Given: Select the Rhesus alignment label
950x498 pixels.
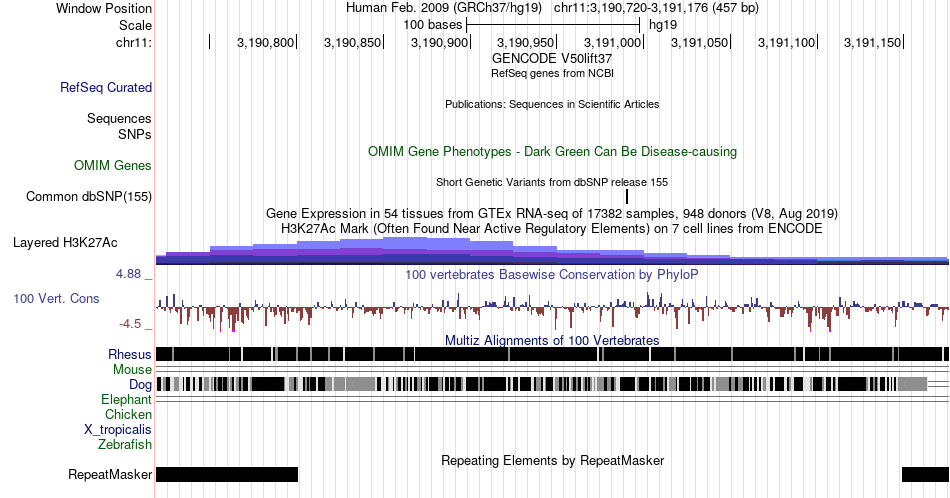Looking at the screenshot, I should pyautogui.click(x=130, y=354).
